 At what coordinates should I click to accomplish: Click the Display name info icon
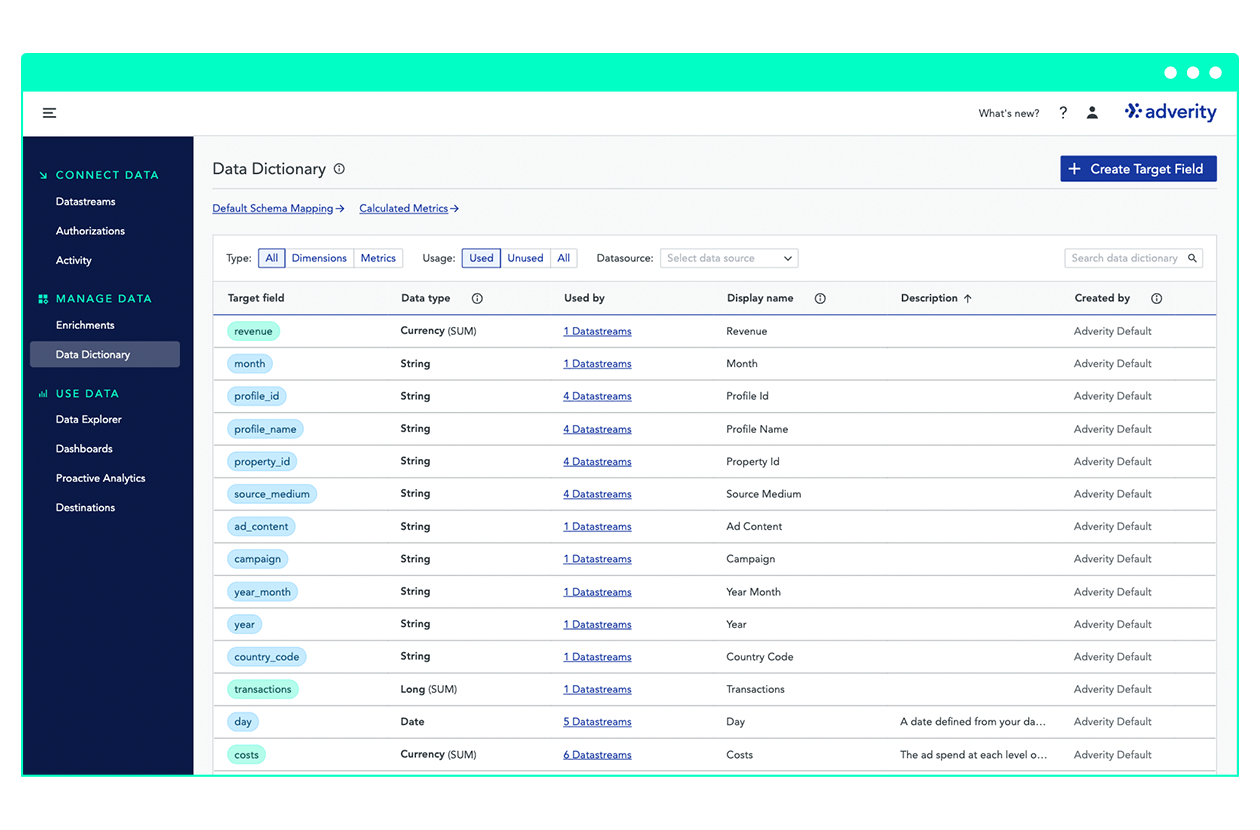coord(819,297)
